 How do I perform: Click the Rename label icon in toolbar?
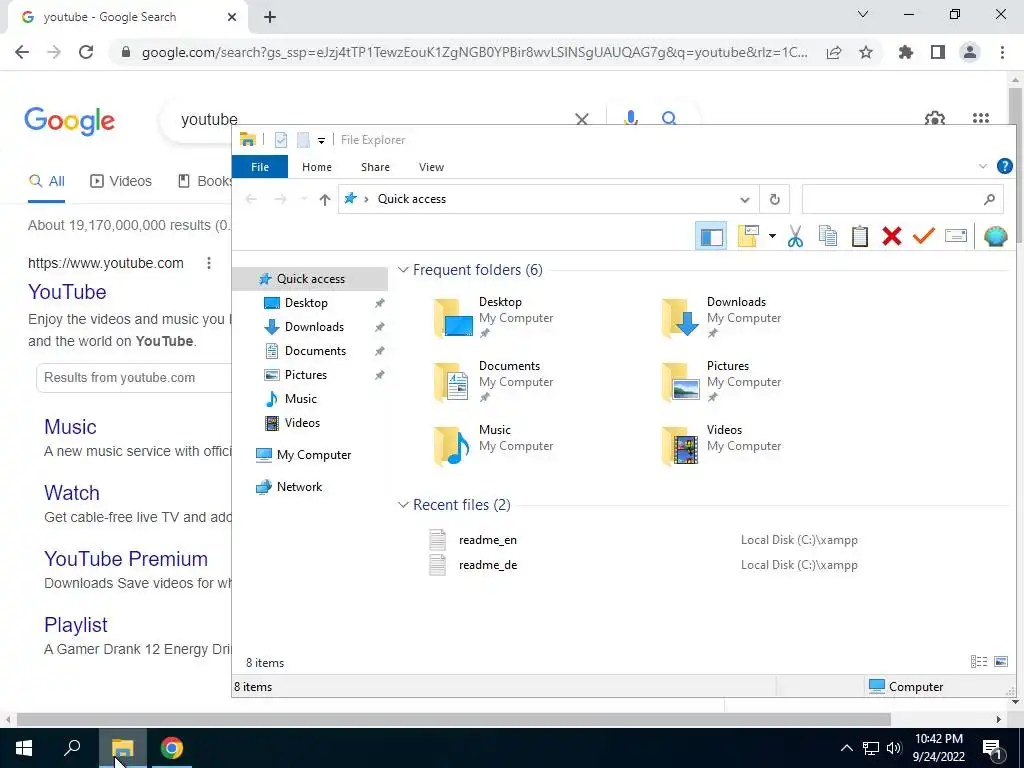coord(955,236)
